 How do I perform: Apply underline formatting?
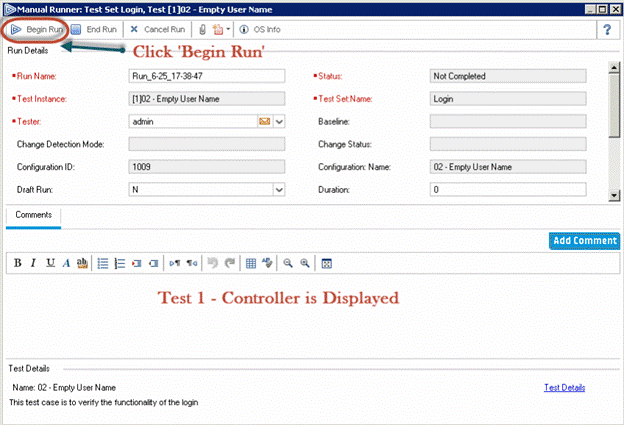point(50,263)
